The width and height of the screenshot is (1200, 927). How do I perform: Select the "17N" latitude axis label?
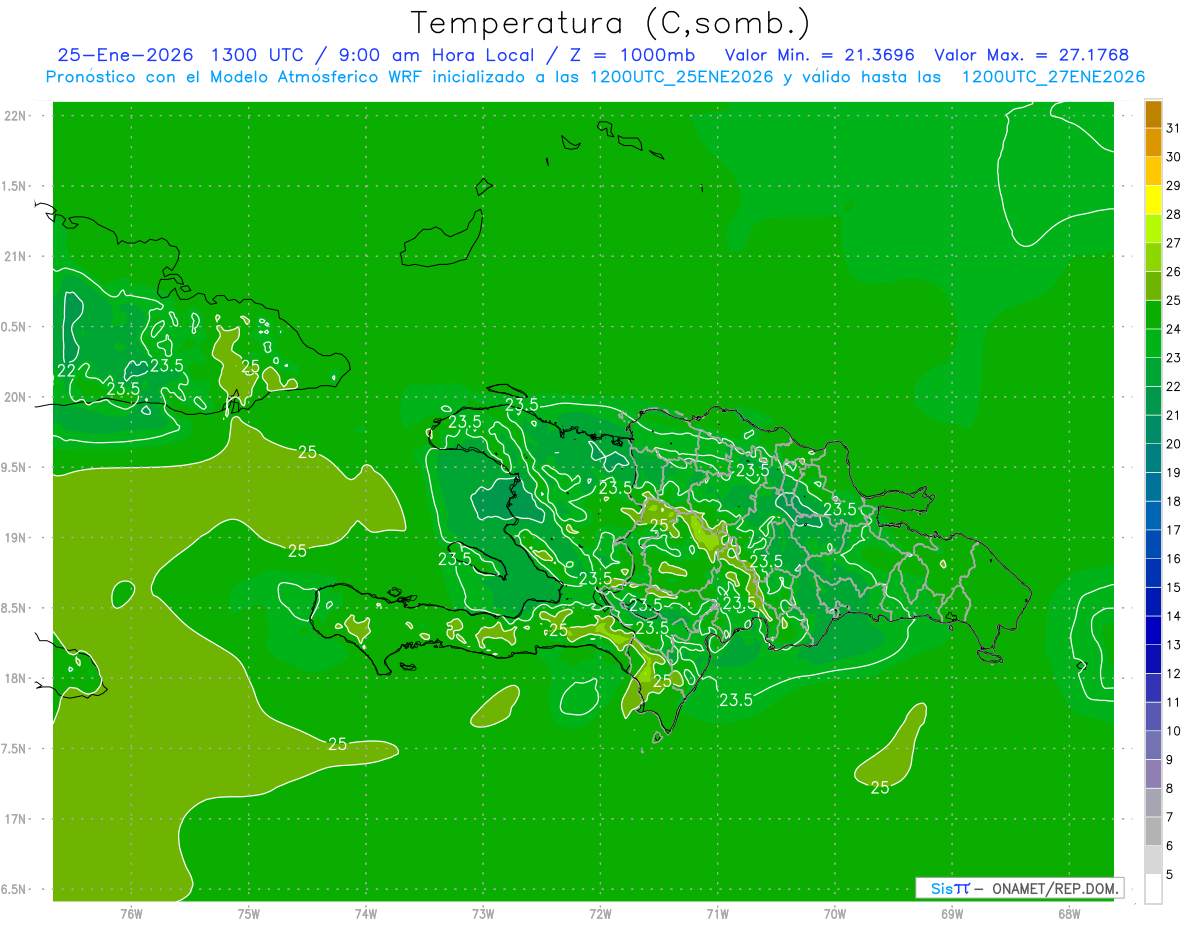tap(15, 820)
